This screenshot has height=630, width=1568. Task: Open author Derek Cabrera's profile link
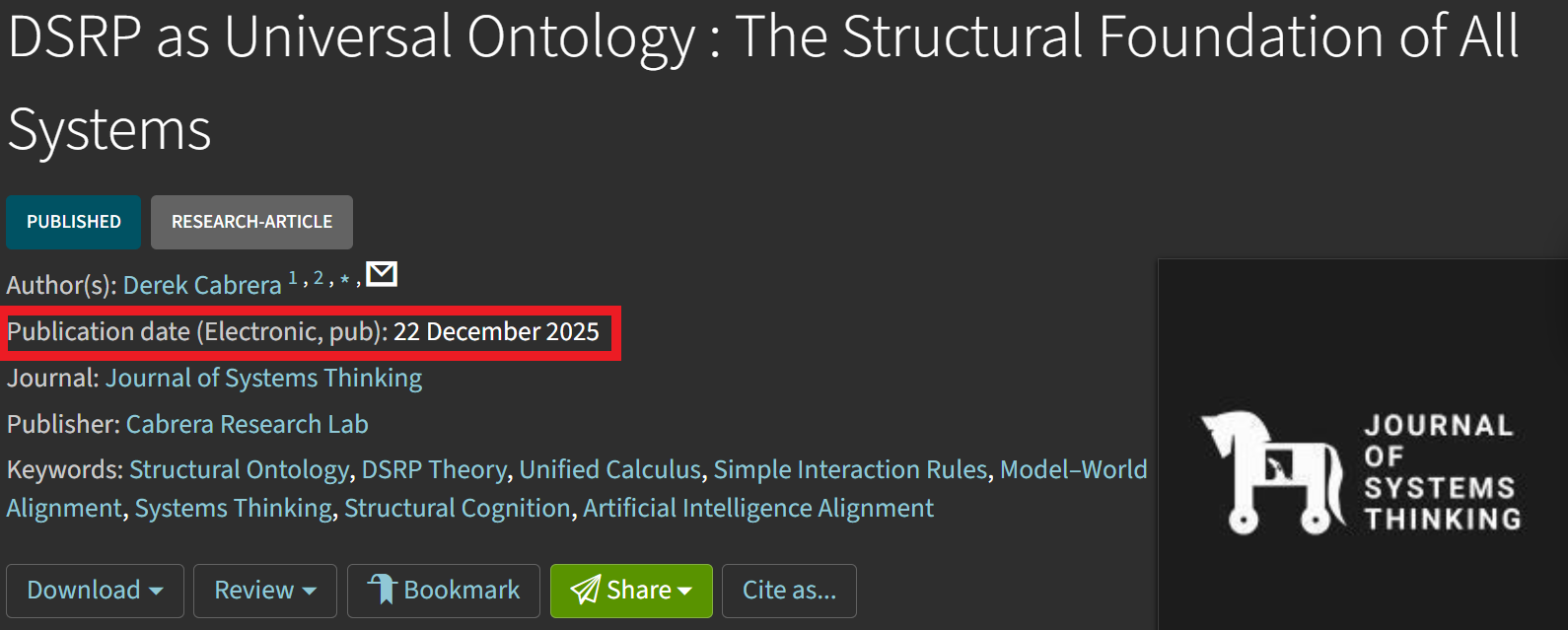pos(202,285)
